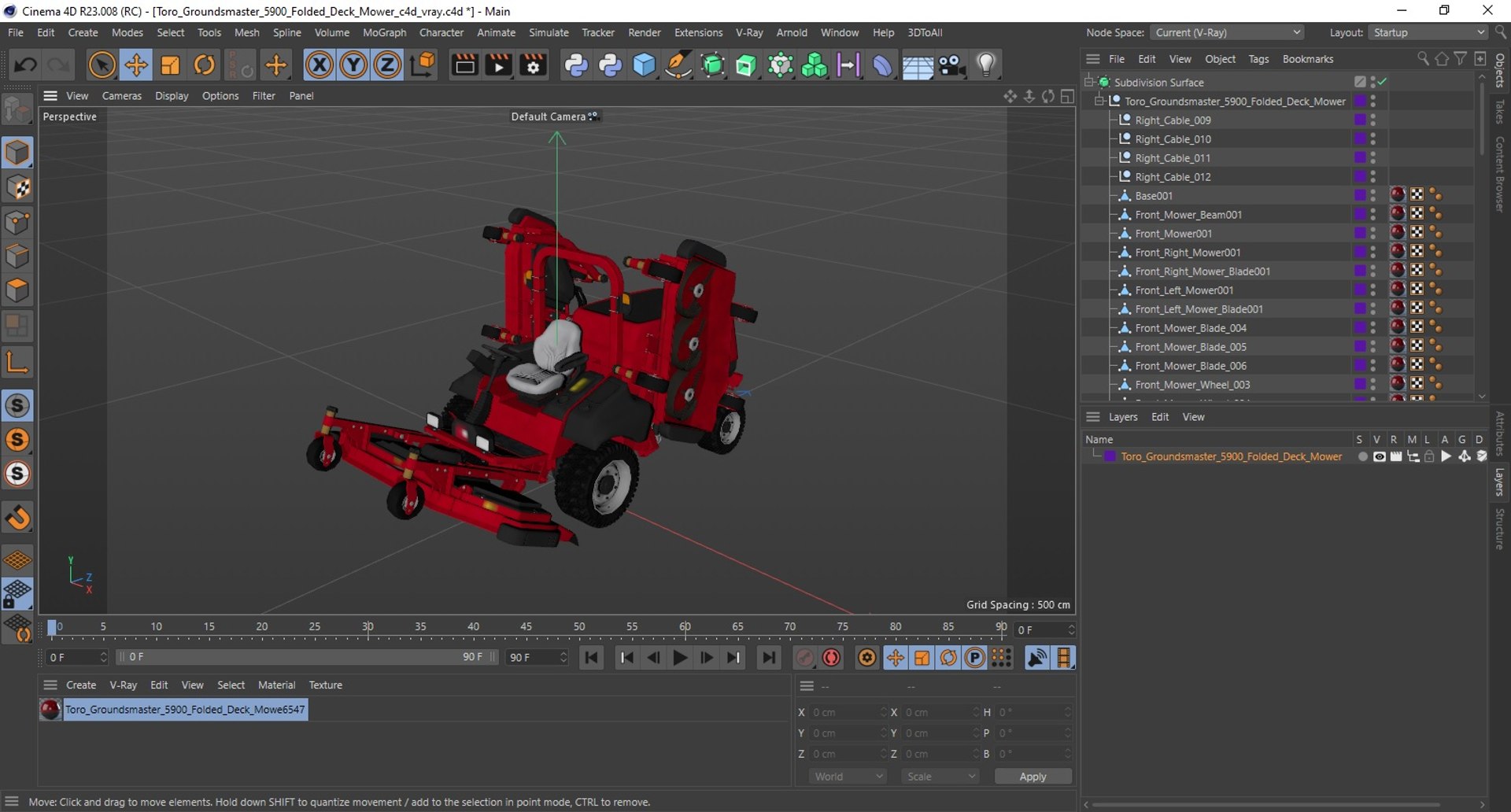Open the Scale mode dropdown

pyautogui.click(x=940, y=776)
